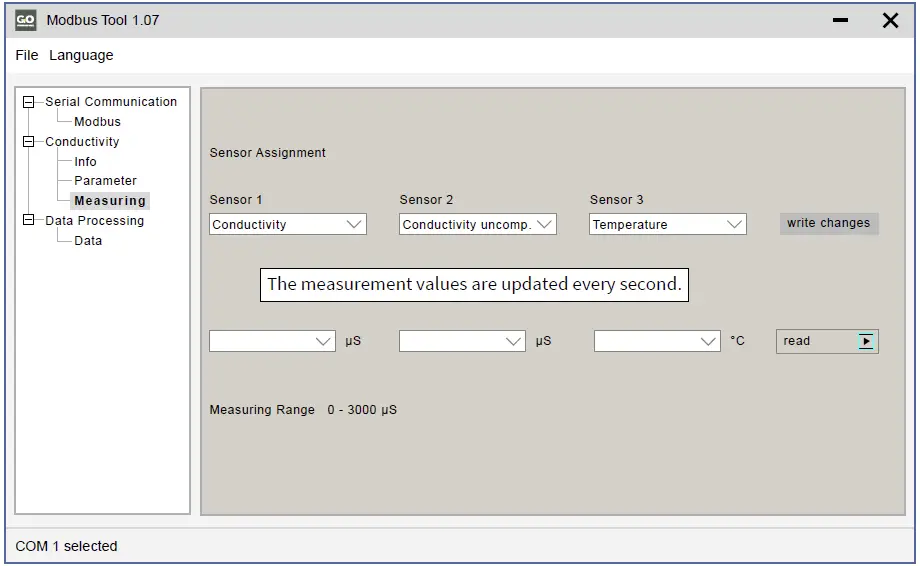Viewport: 920px width, 566px height.
Task: Collapse the Data Processing tree node
Action: click(x=28, y=220)
